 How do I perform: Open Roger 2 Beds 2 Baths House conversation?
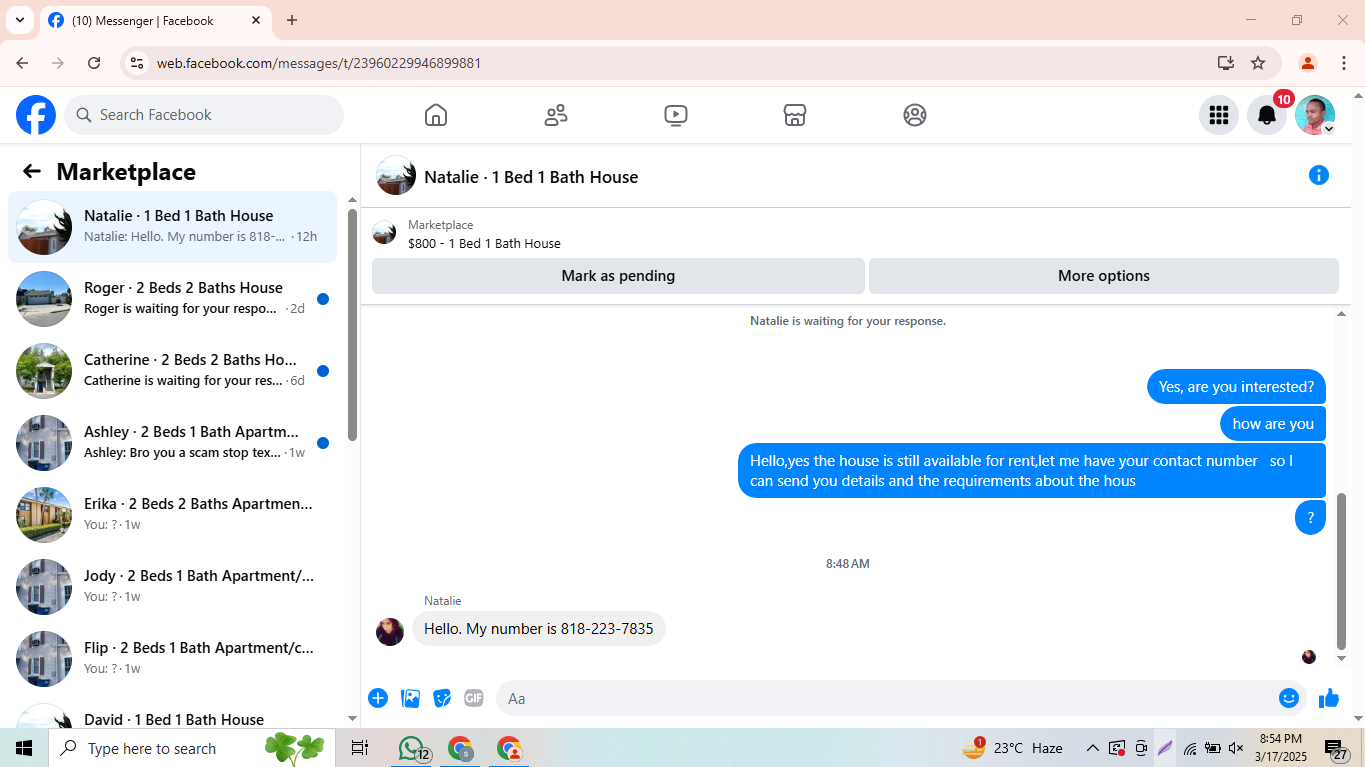(173, 299)
